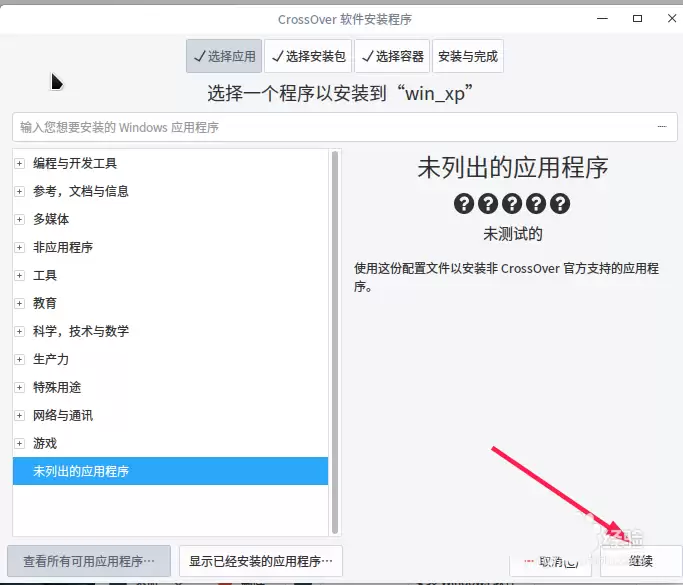Click the 继续 button
This screenshot has height=585, width=683.
(641, 561)
